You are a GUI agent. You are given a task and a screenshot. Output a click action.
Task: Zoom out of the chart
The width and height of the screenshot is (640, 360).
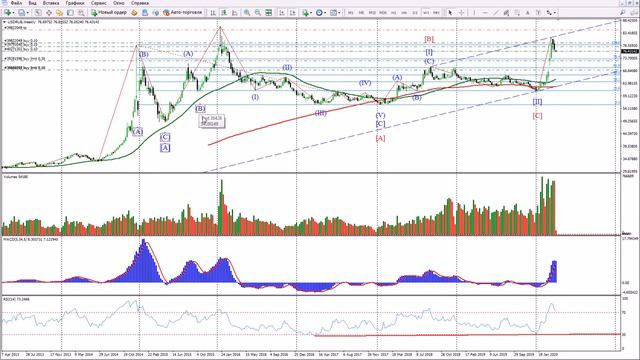point(258,13)
